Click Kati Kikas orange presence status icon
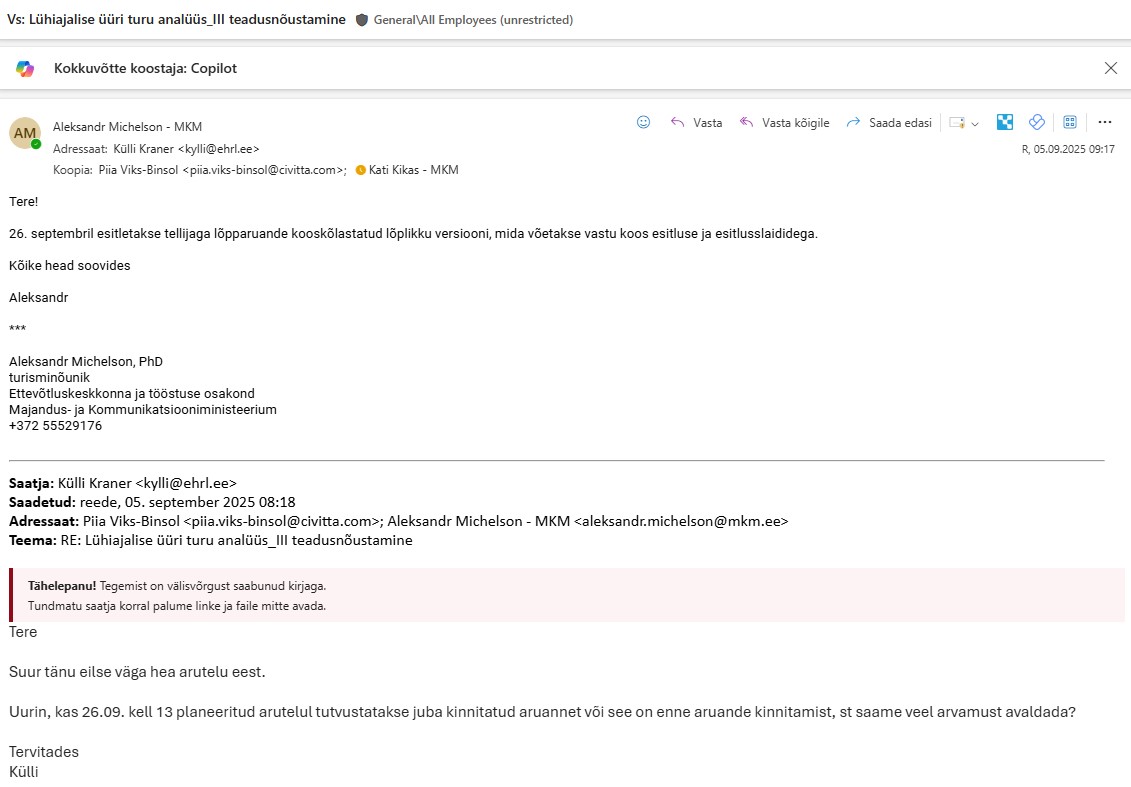Image resolution: width=1131 pixels, height=787 pixels. pos(361,170)
